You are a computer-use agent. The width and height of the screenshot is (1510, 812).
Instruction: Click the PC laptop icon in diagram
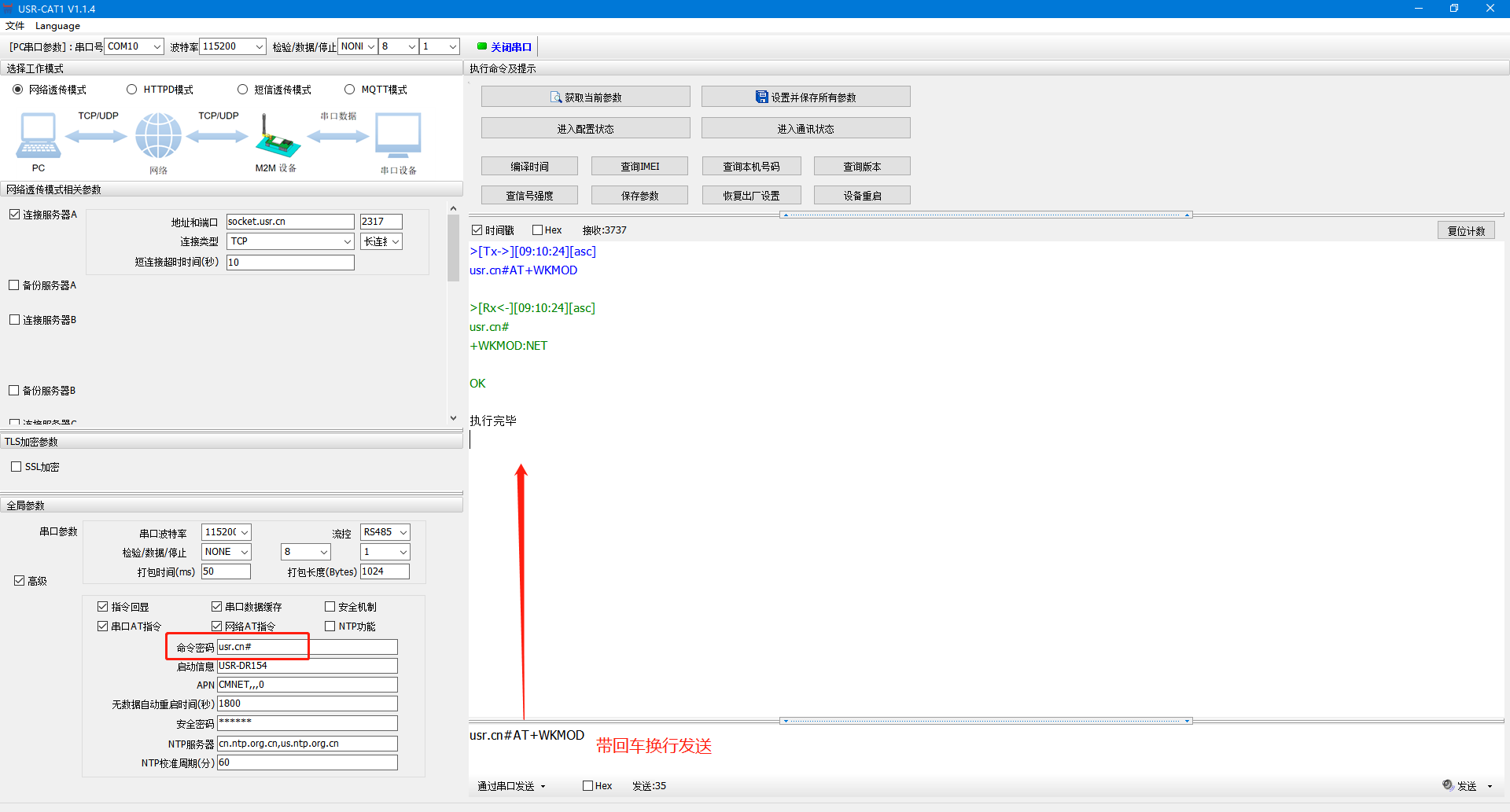coord(38,136)
